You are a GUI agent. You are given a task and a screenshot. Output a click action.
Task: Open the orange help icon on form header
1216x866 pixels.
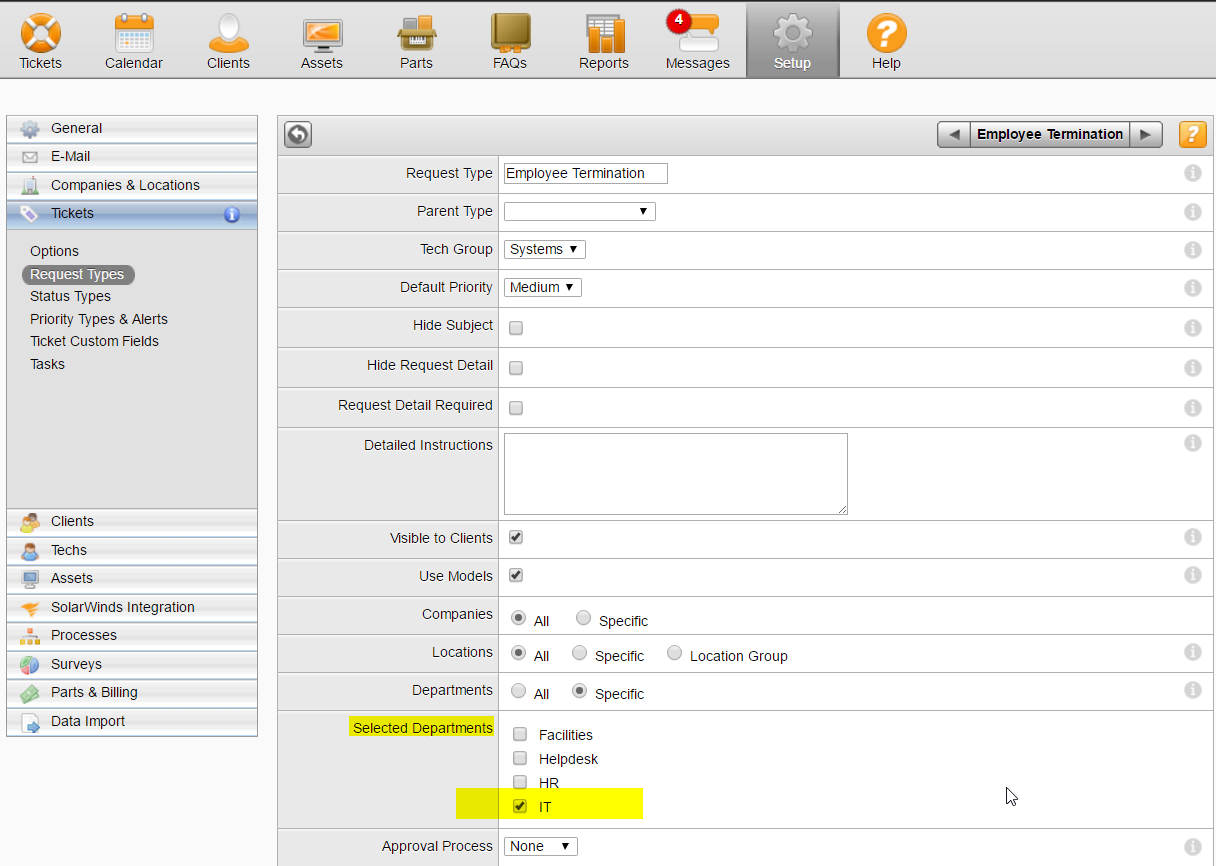[1192, 134]
